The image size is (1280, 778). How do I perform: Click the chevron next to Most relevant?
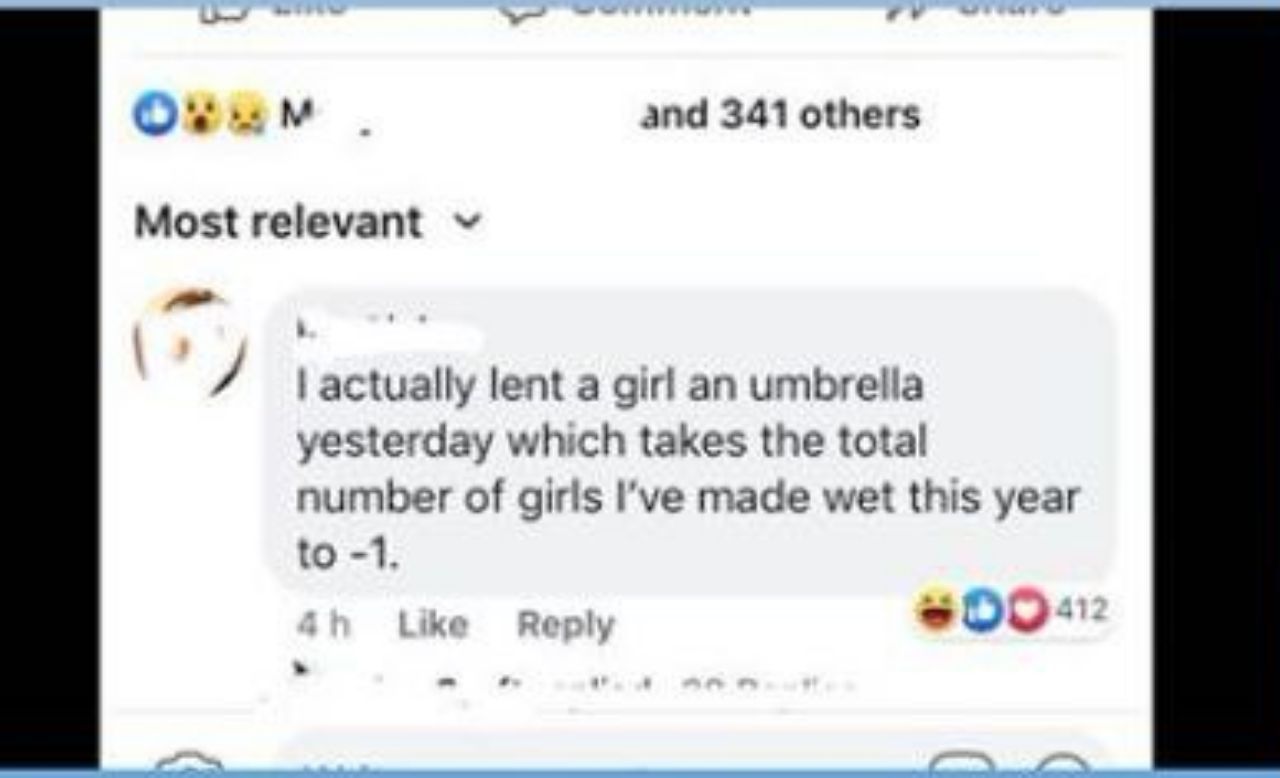[x=468, y=221]
